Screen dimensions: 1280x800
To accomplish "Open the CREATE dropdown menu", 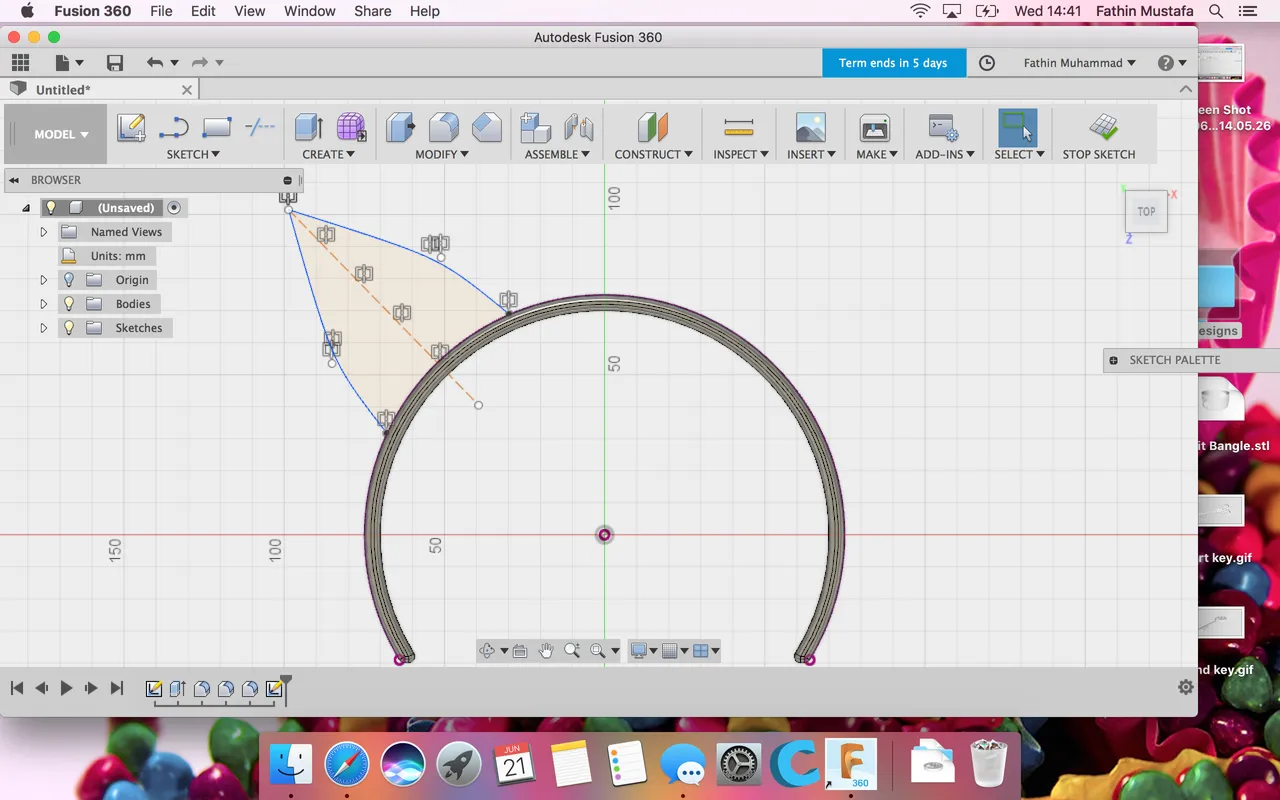I will tap(328, 154).
